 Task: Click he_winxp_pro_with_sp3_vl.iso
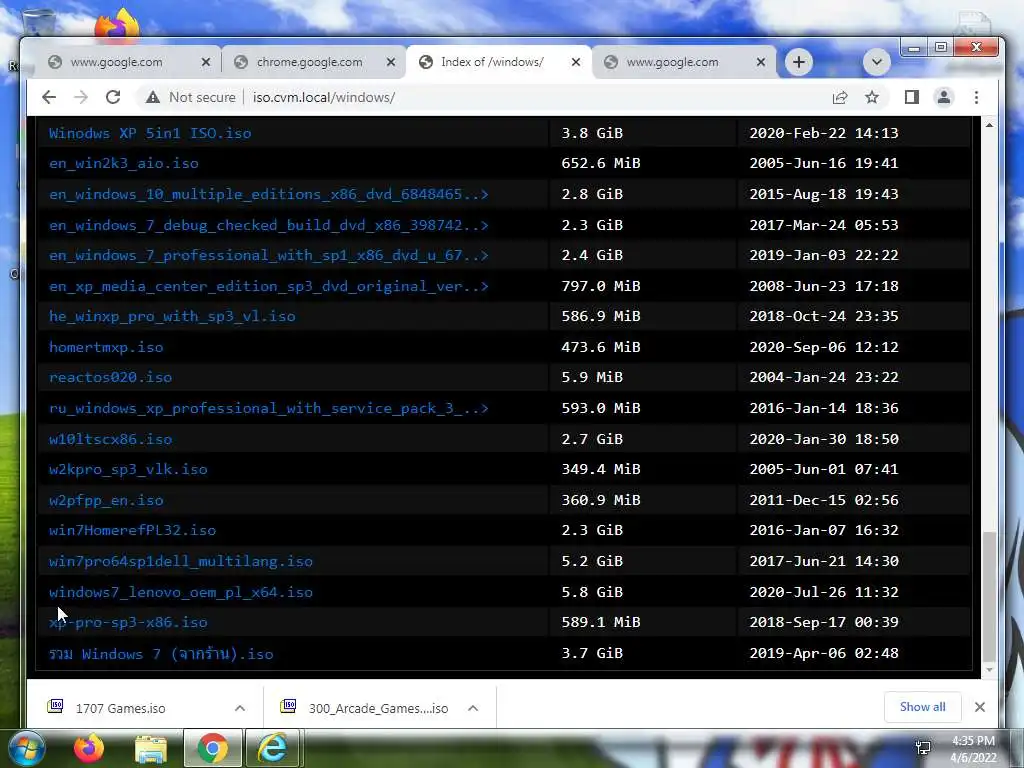[172, 316]
